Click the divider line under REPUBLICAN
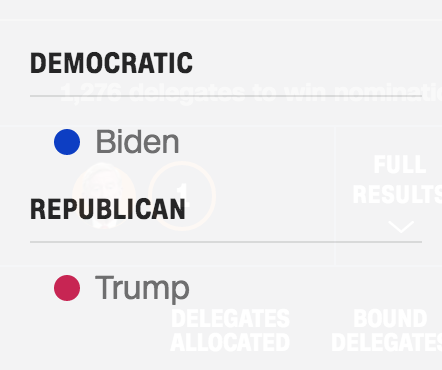Viewport: 442px width, 370px height. point(226,242)
